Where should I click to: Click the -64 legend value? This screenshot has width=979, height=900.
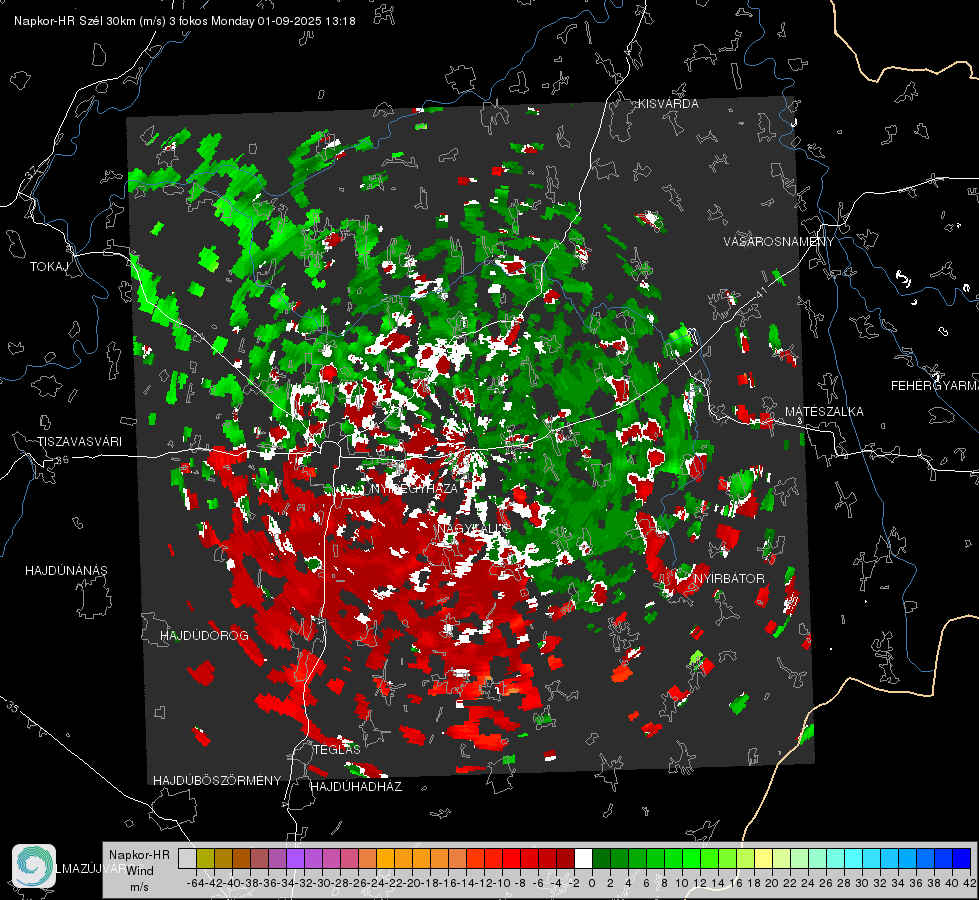tap(195, 883)
